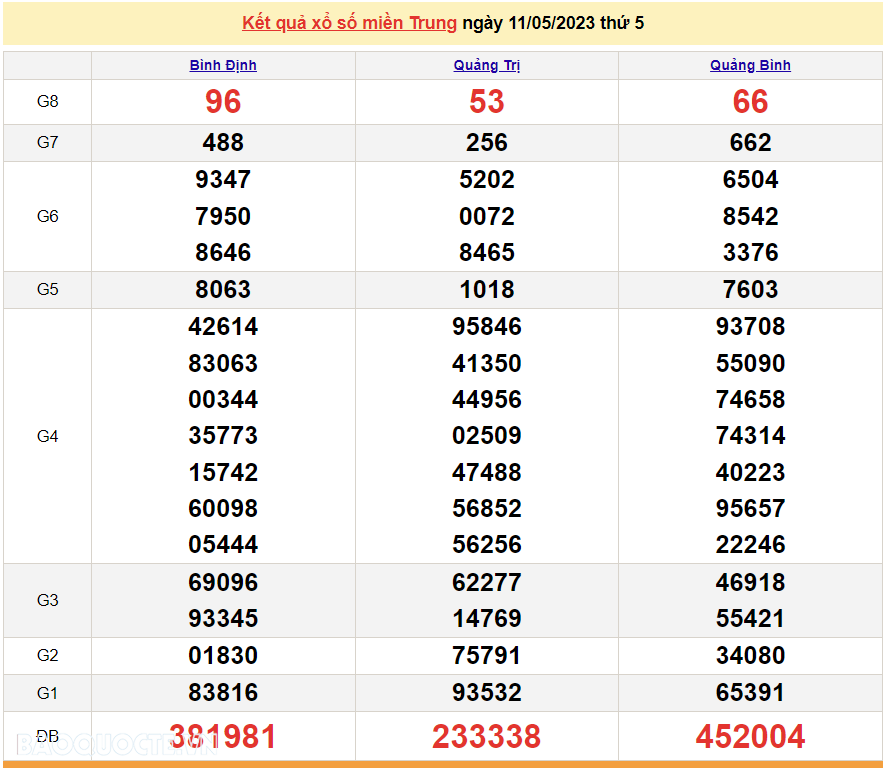
Task: Click the G4 row label
Action: (x=48, y=436)
